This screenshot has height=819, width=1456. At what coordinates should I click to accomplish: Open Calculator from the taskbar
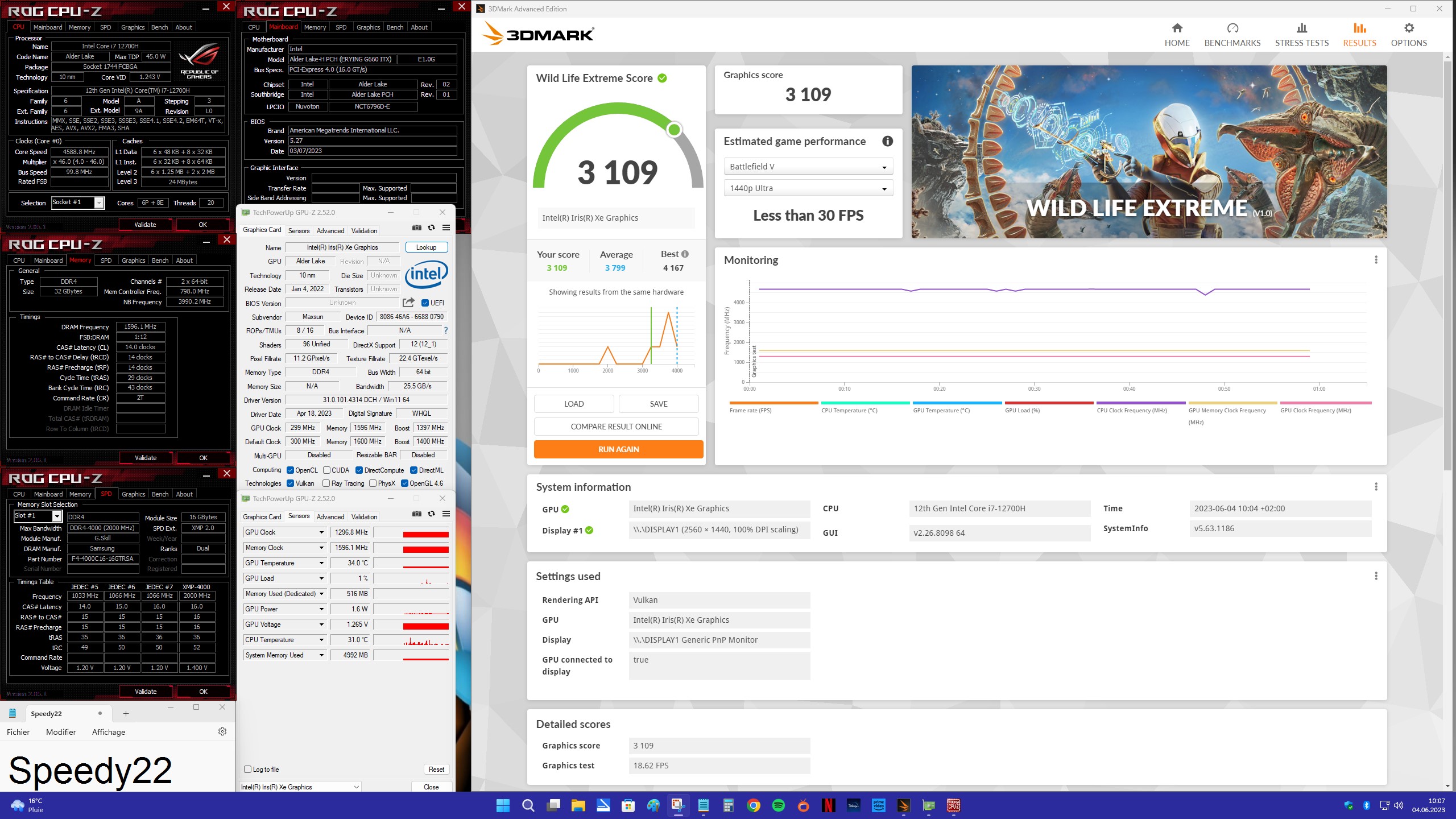[x=728, y=805]
